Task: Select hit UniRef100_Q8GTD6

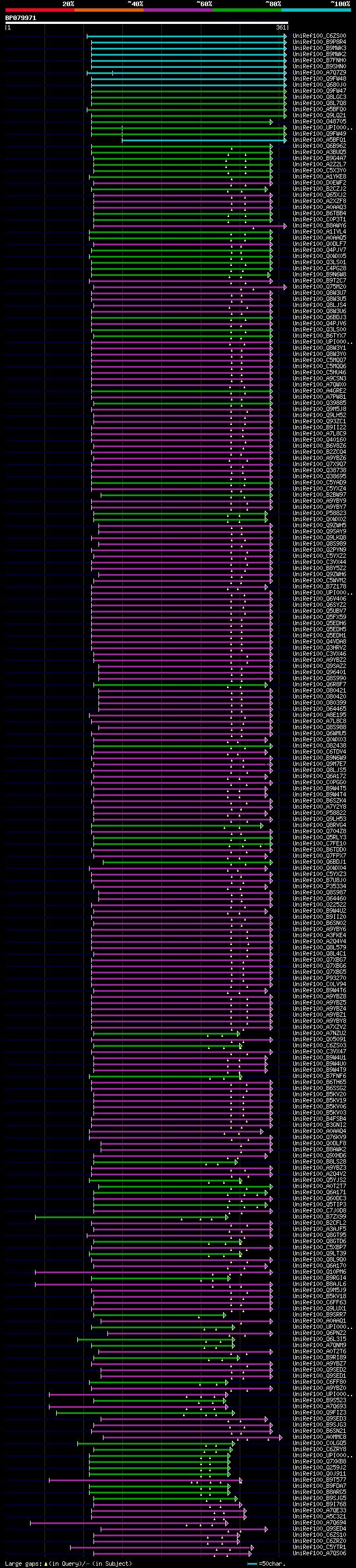Action: point(319,1241)
